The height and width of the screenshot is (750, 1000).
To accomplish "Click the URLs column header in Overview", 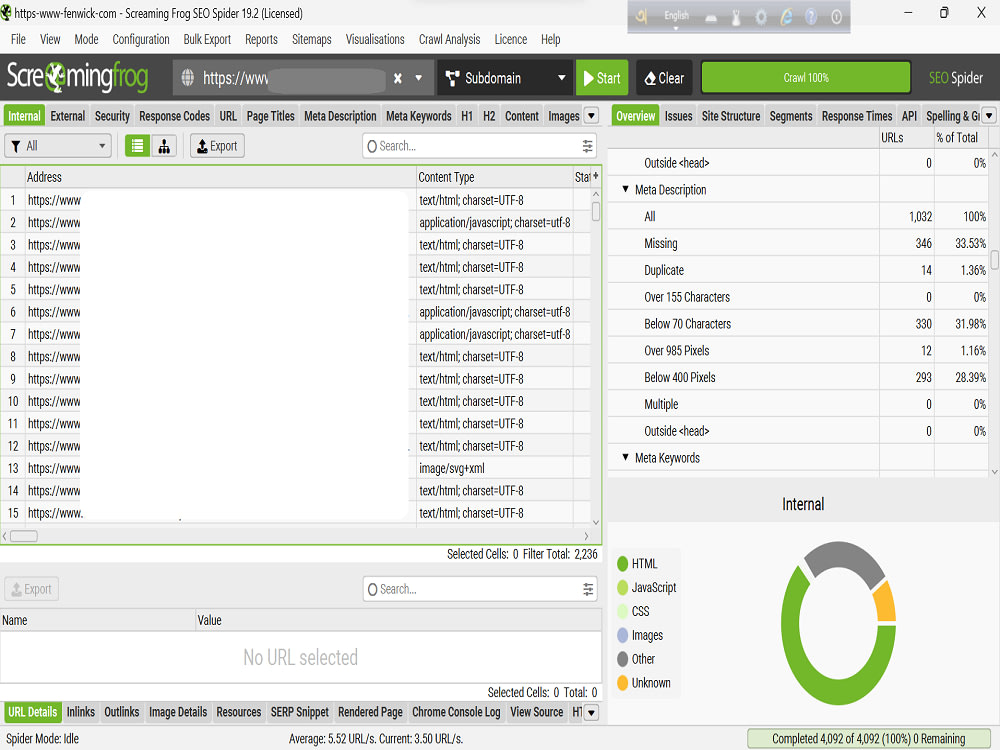I will tap(906, 138).
